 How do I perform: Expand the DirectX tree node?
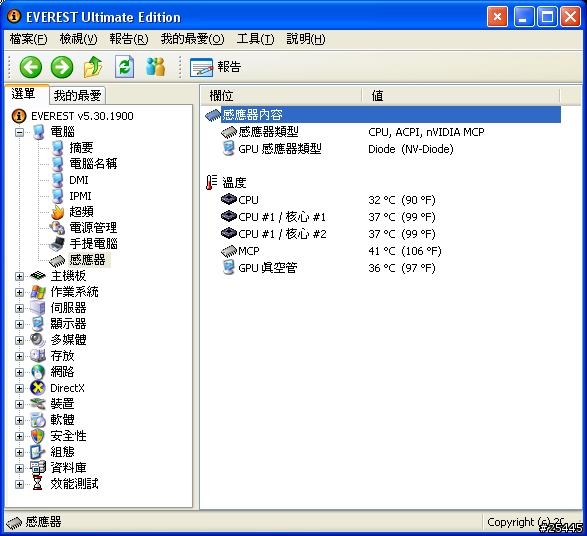(19, 389)
